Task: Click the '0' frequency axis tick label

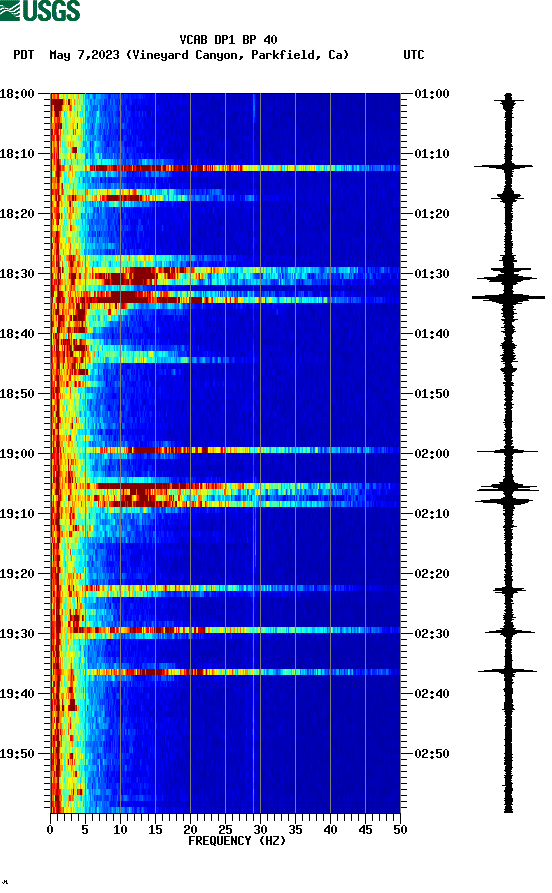Action: pyautogui.click(x=50, y=830)
